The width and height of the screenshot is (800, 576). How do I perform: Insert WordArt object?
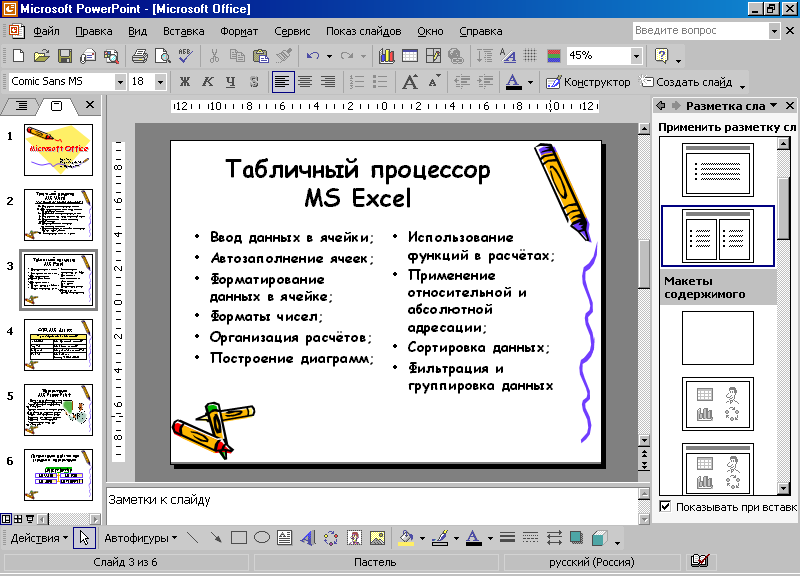[x=308, y=538]
